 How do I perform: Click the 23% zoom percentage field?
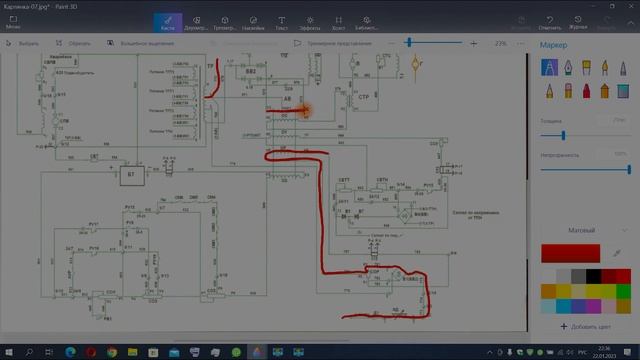pyautogui.click(x=501, y=43)
